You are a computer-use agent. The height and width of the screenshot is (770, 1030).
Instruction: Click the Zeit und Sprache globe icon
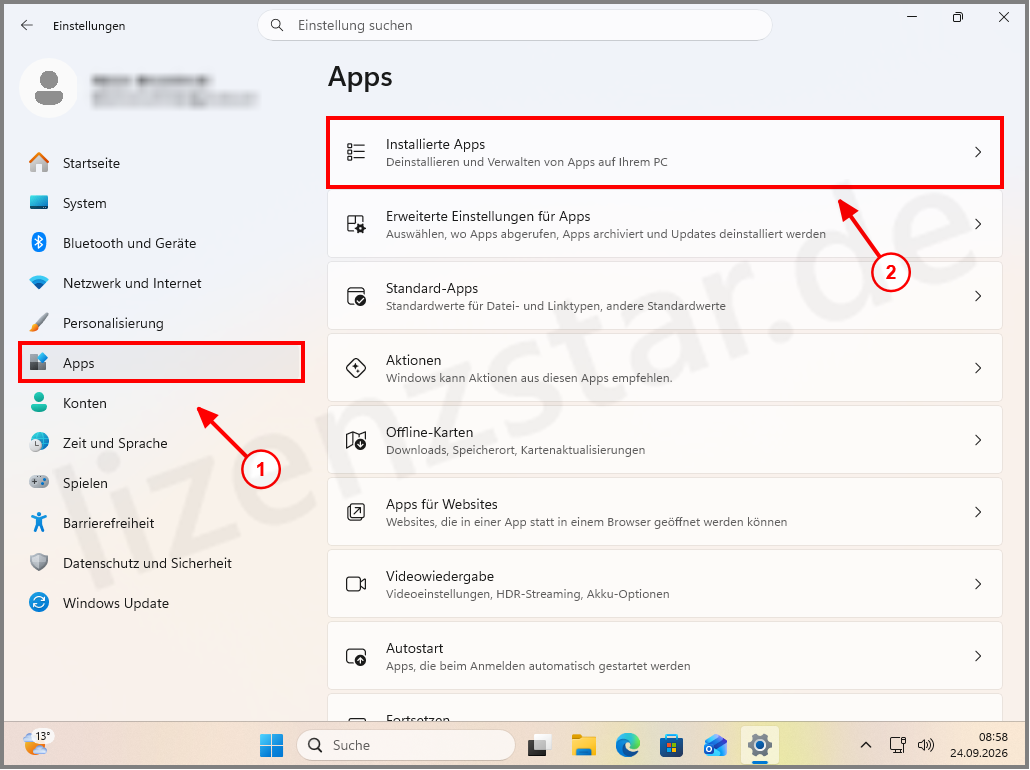[39, 442]
